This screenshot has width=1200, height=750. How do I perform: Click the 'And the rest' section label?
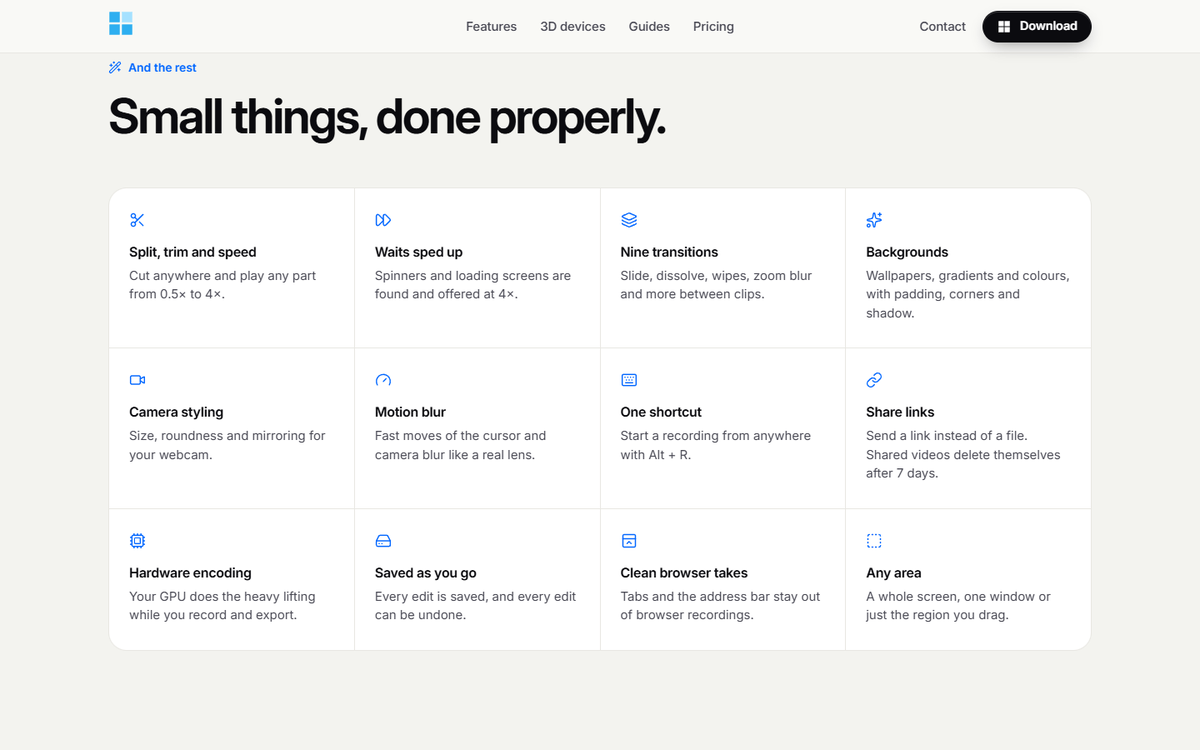pos(162,68)
